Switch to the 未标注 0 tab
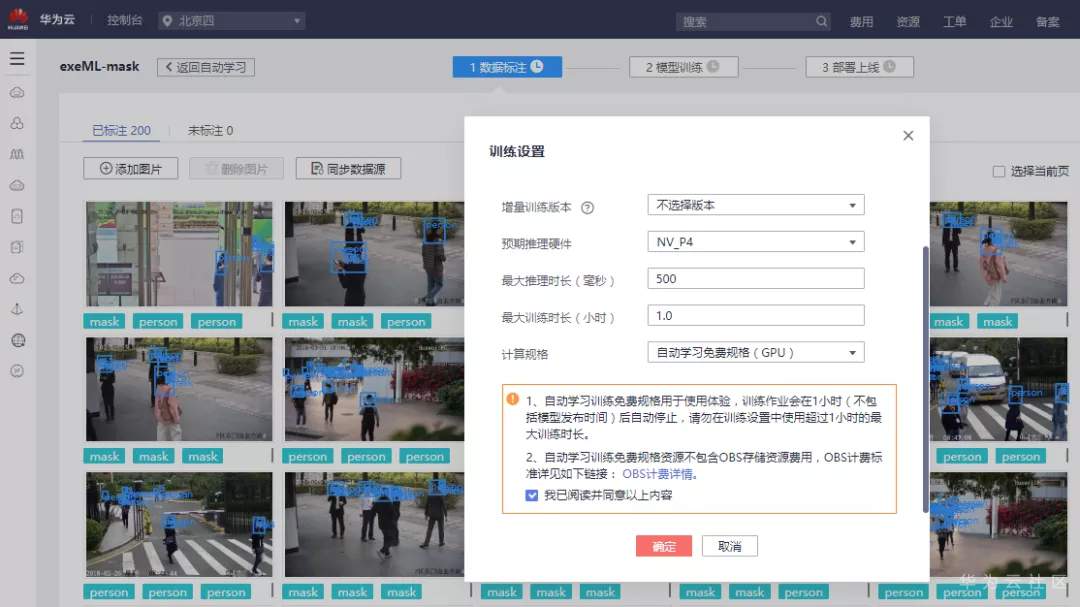Viewport: 1080px width, 607px height. (x=210, y=130)
